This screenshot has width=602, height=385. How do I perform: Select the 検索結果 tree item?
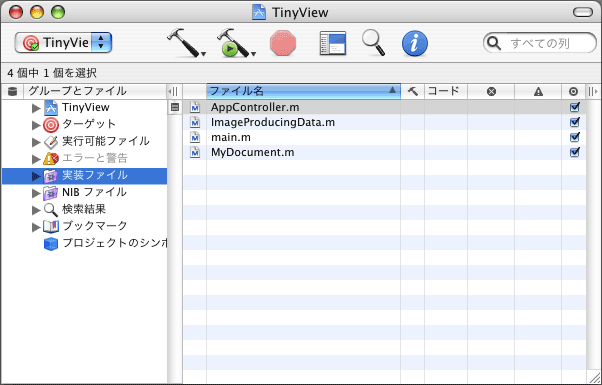(x=84, y=209)
